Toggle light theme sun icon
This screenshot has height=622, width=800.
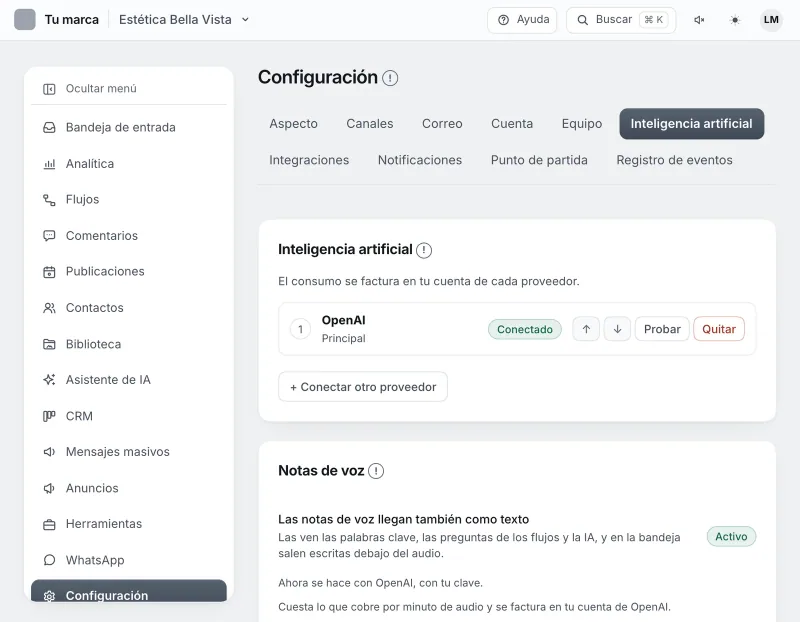[735, 20]
